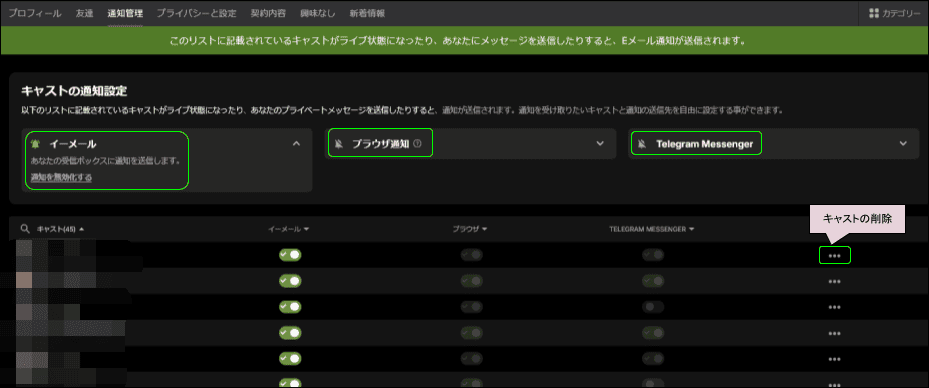Screen dimensions: 929x388
Task: Toggle email notification for the second cast row
Action: (x=290, y=281)
